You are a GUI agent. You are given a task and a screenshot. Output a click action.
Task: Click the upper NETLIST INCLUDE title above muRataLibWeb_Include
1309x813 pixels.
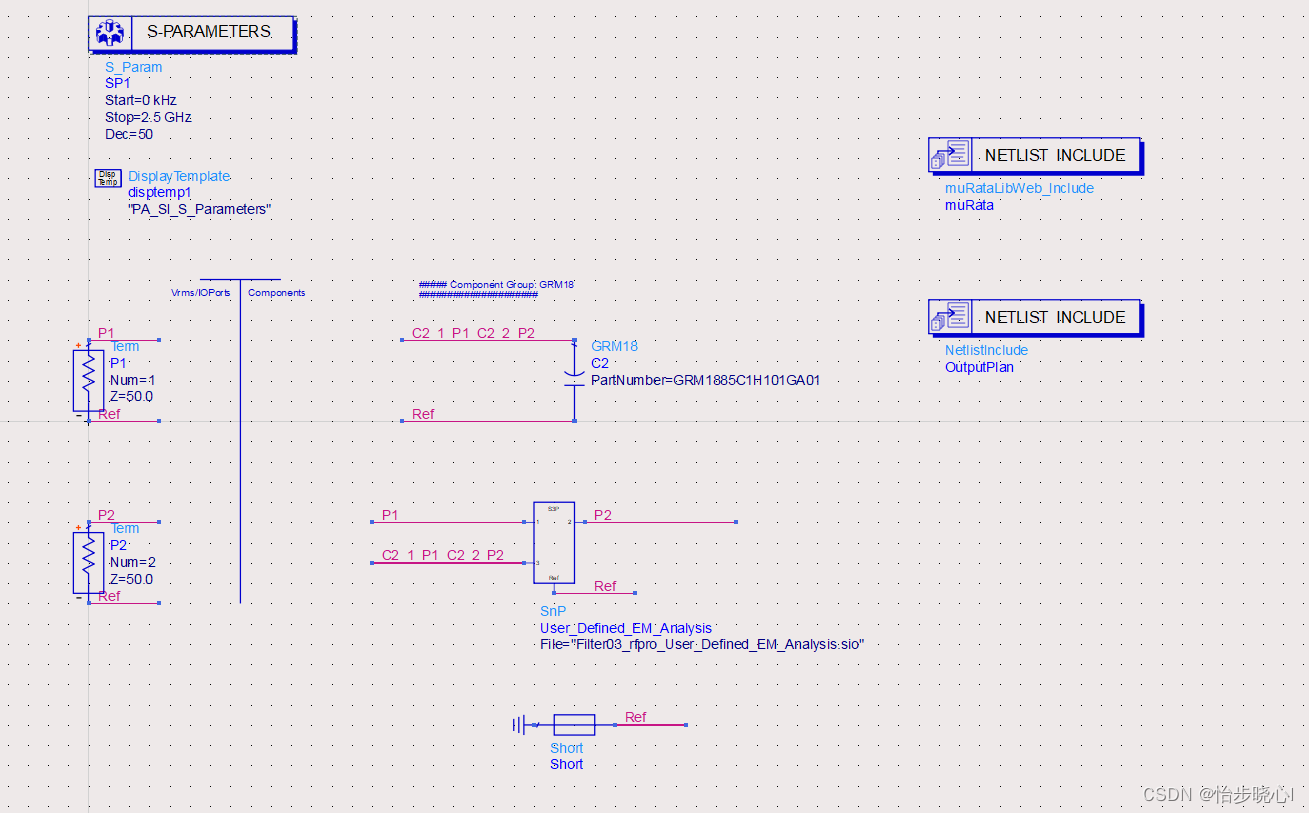[1055, 155]
